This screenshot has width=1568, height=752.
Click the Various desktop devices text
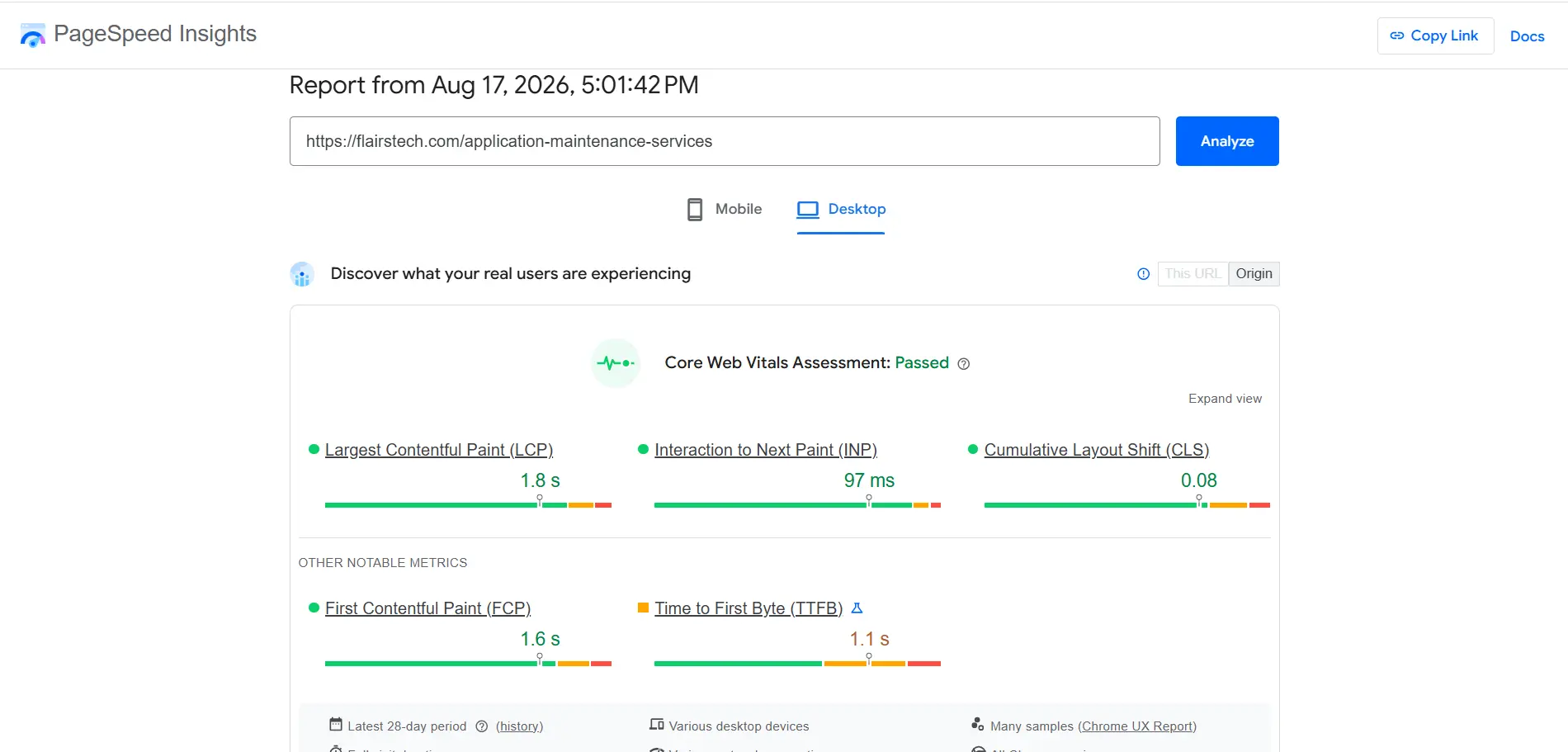[739, 726]
